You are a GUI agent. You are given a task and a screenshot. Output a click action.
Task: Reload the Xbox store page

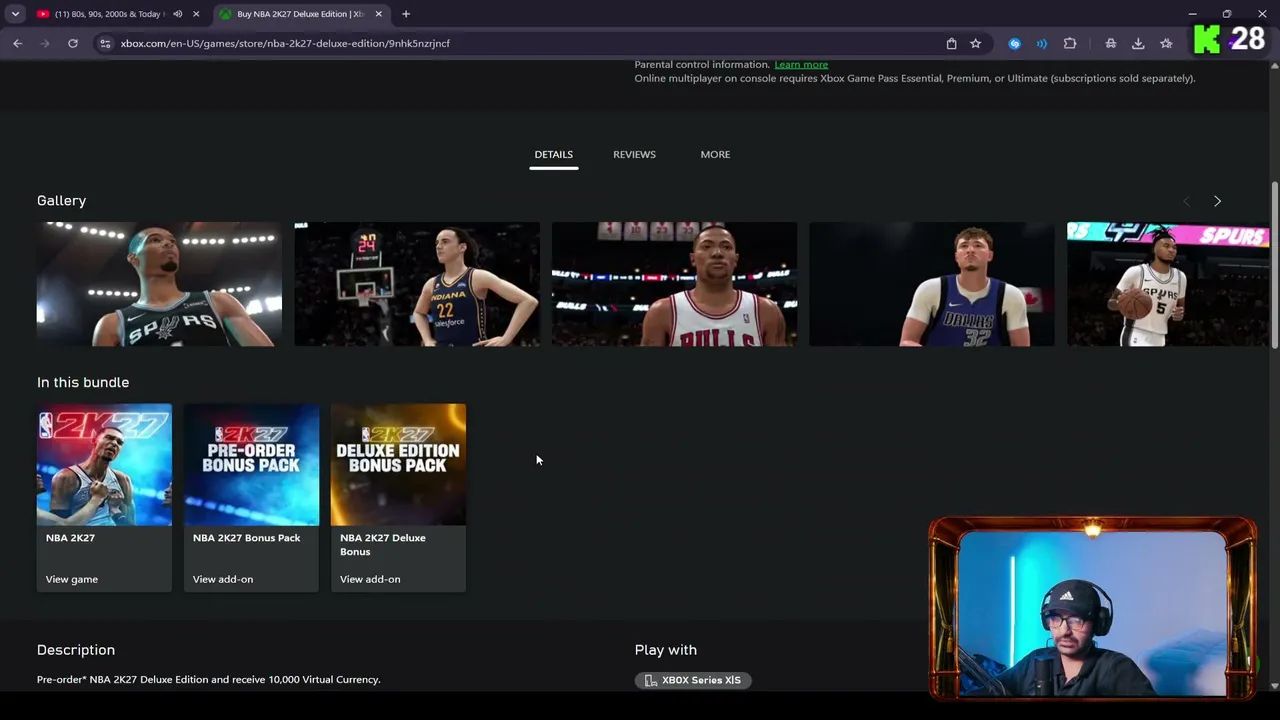point(73,43)
